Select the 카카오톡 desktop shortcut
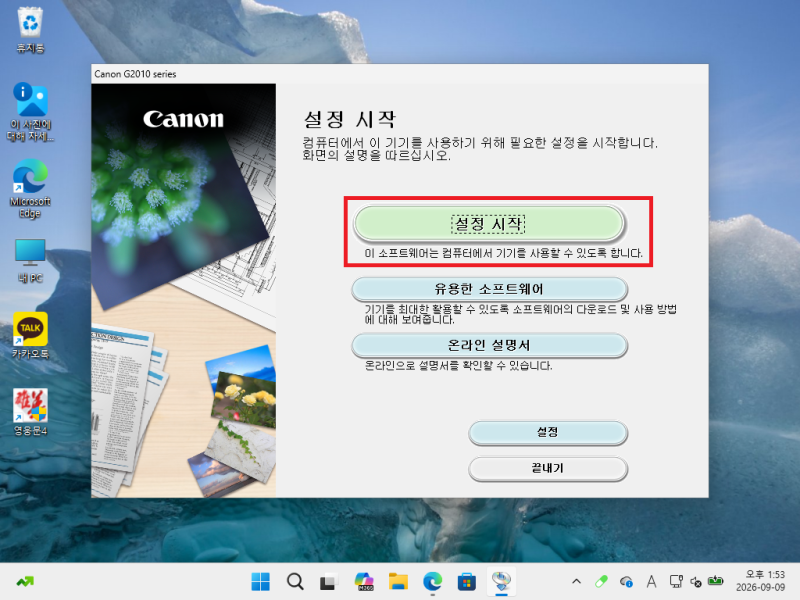The height and width of the screenshot is (600, 800). [x=30, y=335]
